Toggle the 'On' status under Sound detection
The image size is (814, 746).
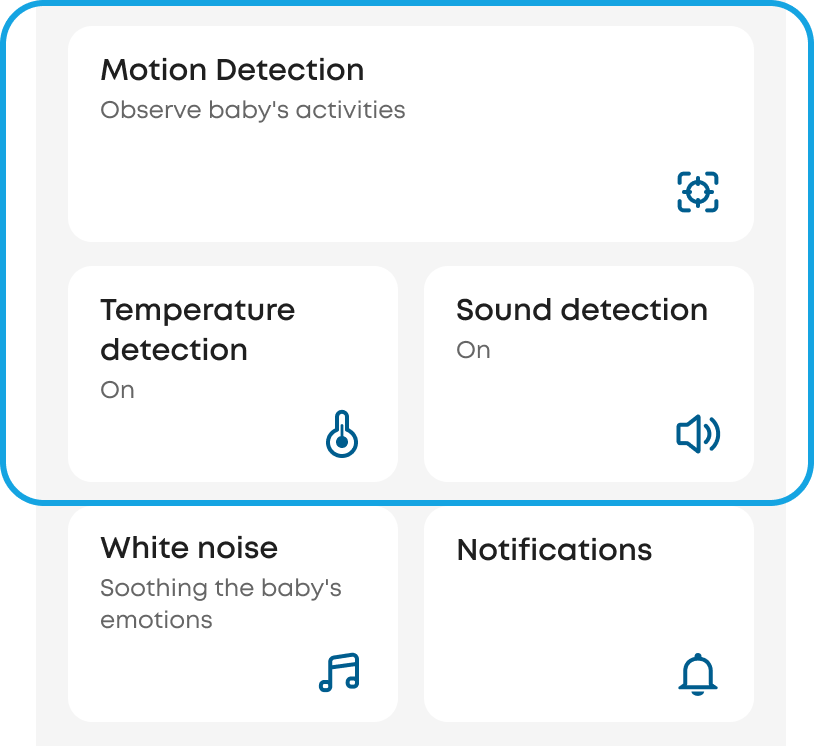[473, 350]
